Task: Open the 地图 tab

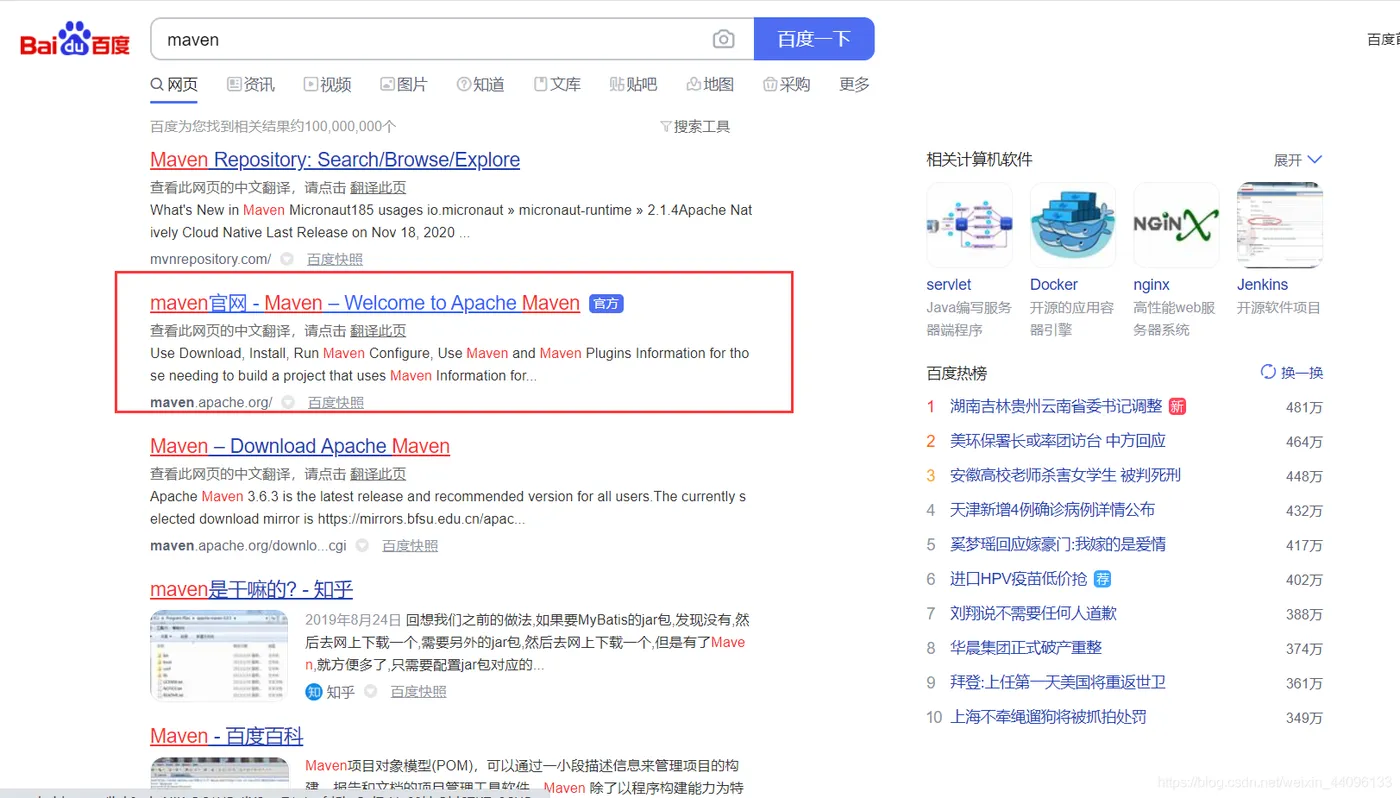Action: (710, 85)
